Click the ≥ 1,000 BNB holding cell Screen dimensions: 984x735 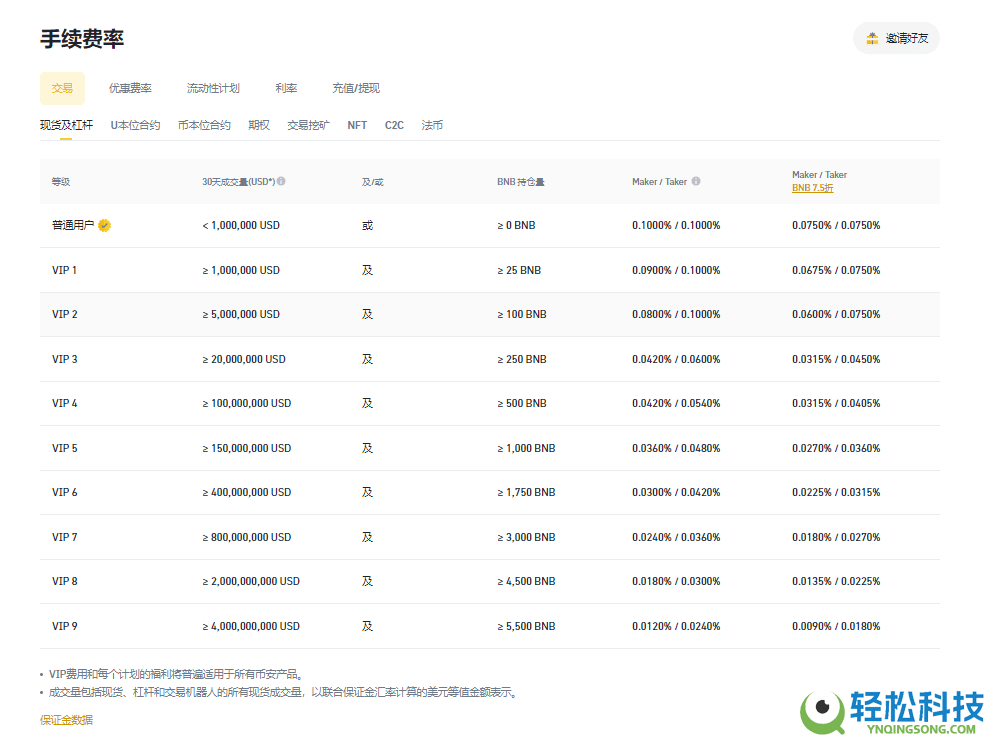(x=527, y=448)
